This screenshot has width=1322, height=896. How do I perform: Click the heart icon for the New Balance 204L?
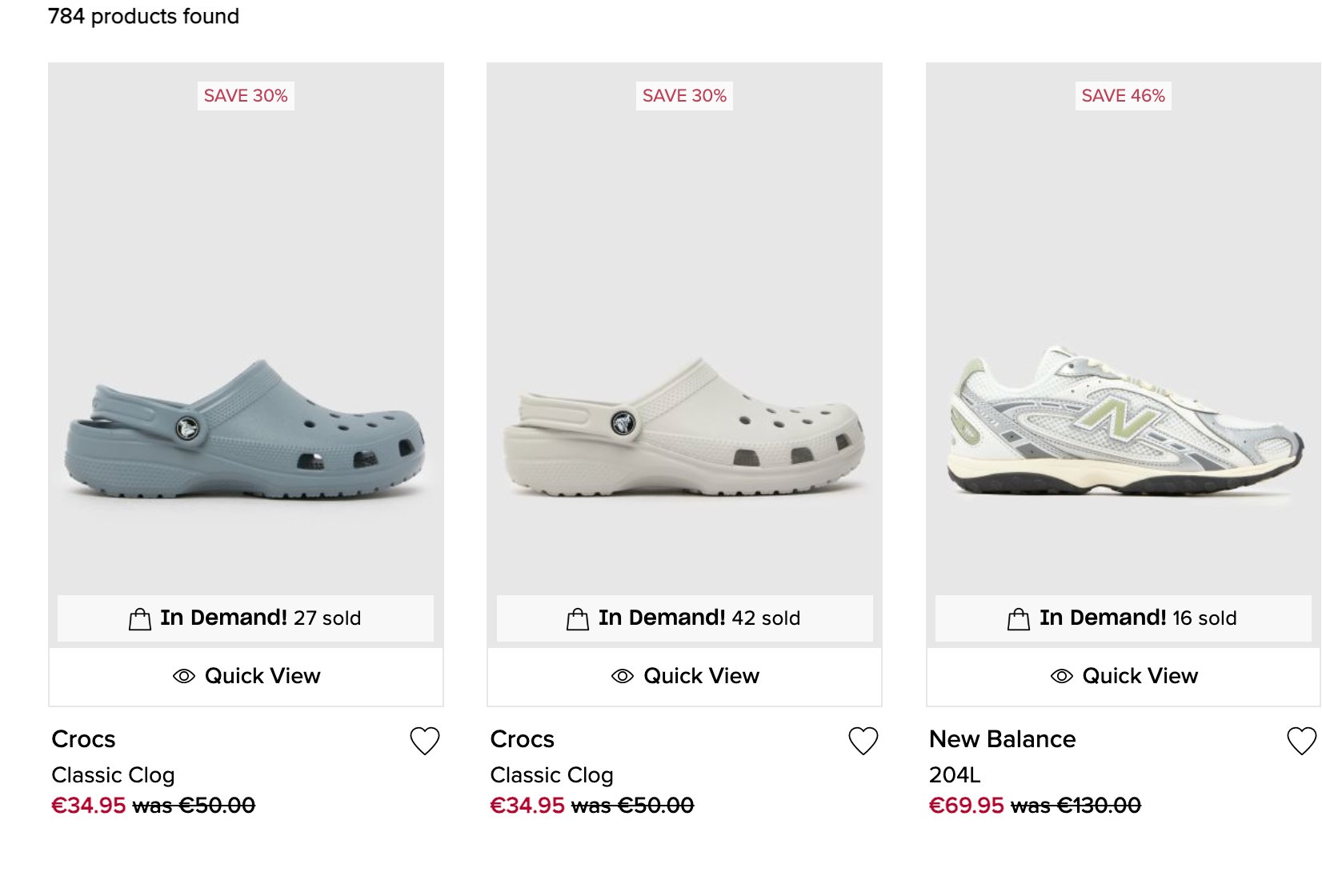click(1302, 740)
